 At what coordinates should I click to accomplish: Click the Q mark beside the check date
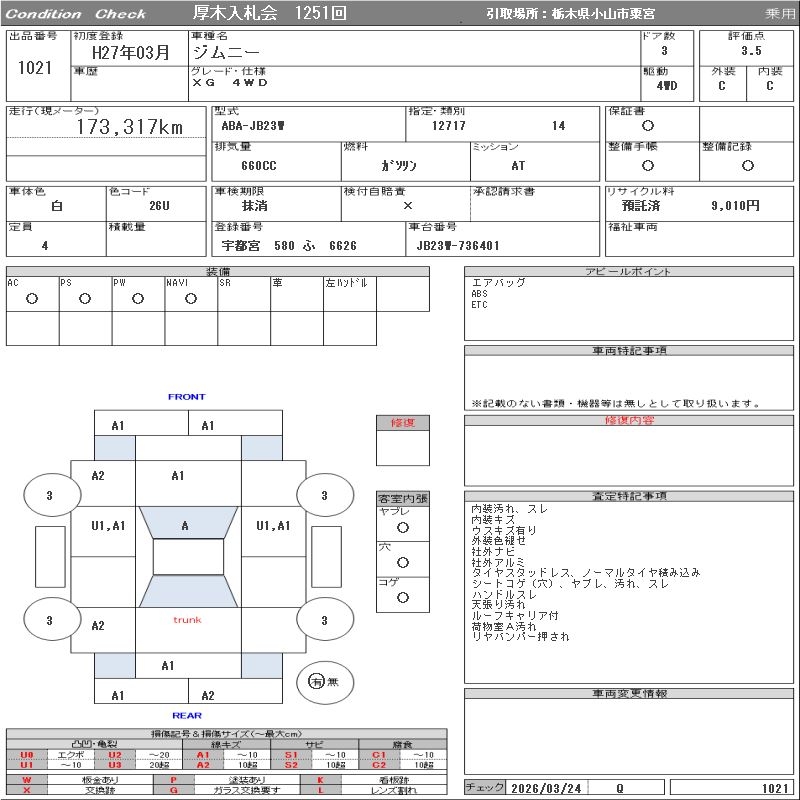(619, 788)
